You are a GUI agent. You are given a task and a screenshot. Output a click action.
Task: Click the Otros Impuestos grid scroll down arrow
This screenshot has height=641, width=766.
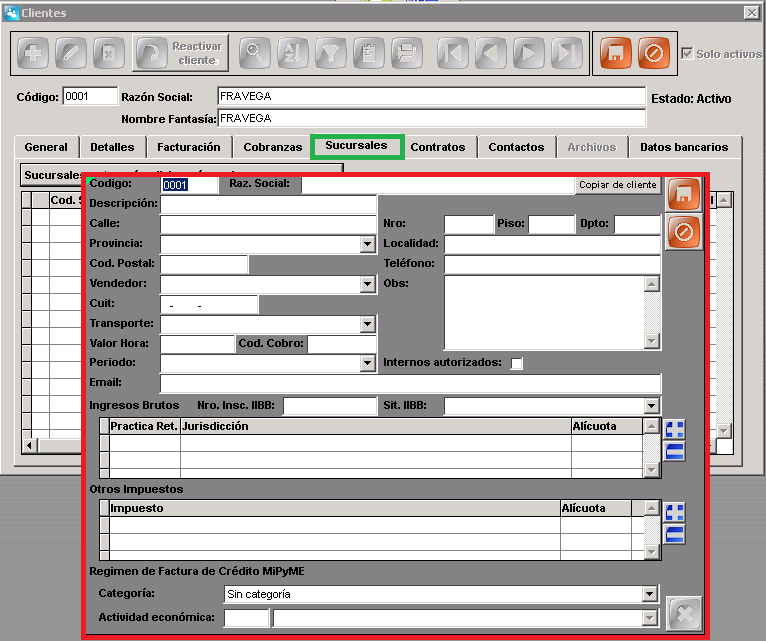(x=651, y=552)
